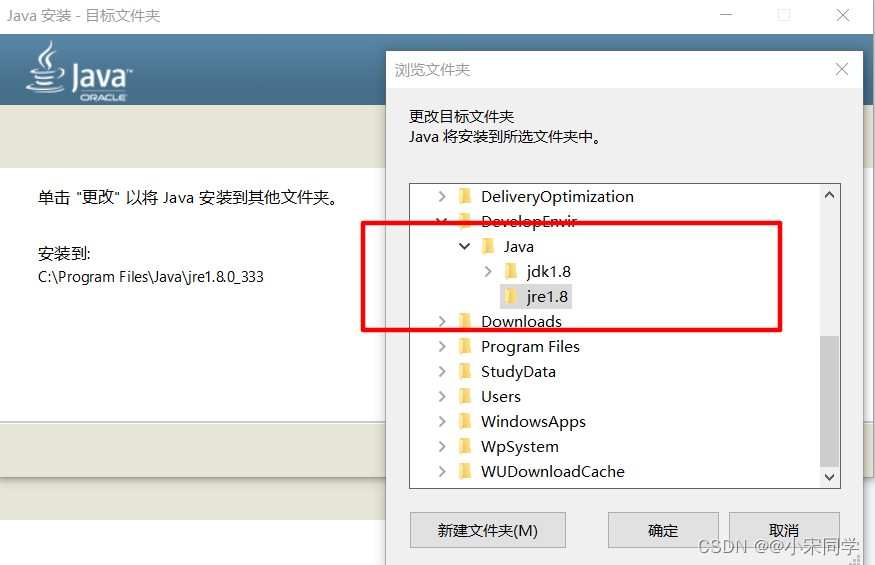
Task: Click the Program Files folder icon
Action: tap(465, 347)
